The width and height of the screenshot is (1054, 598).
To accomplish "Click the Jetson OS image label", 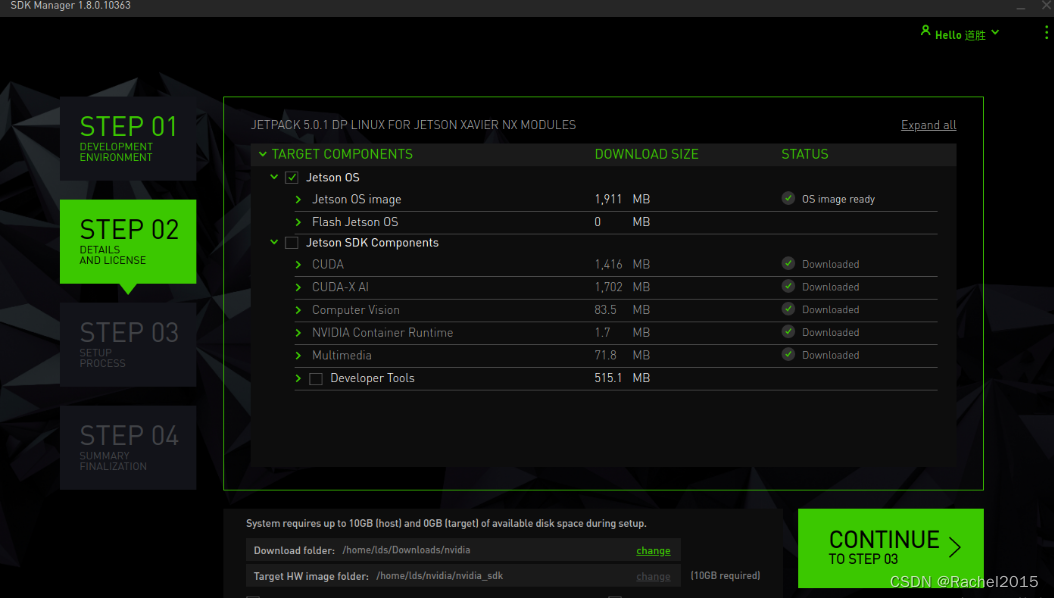I will [x=356, y=200].
